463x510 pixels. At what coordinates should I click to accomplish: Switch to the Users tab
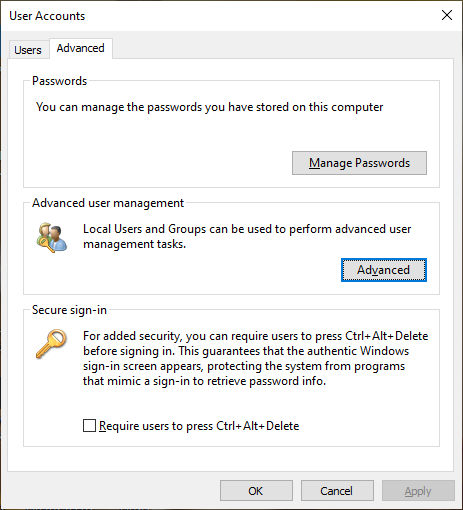pos(28,50)
